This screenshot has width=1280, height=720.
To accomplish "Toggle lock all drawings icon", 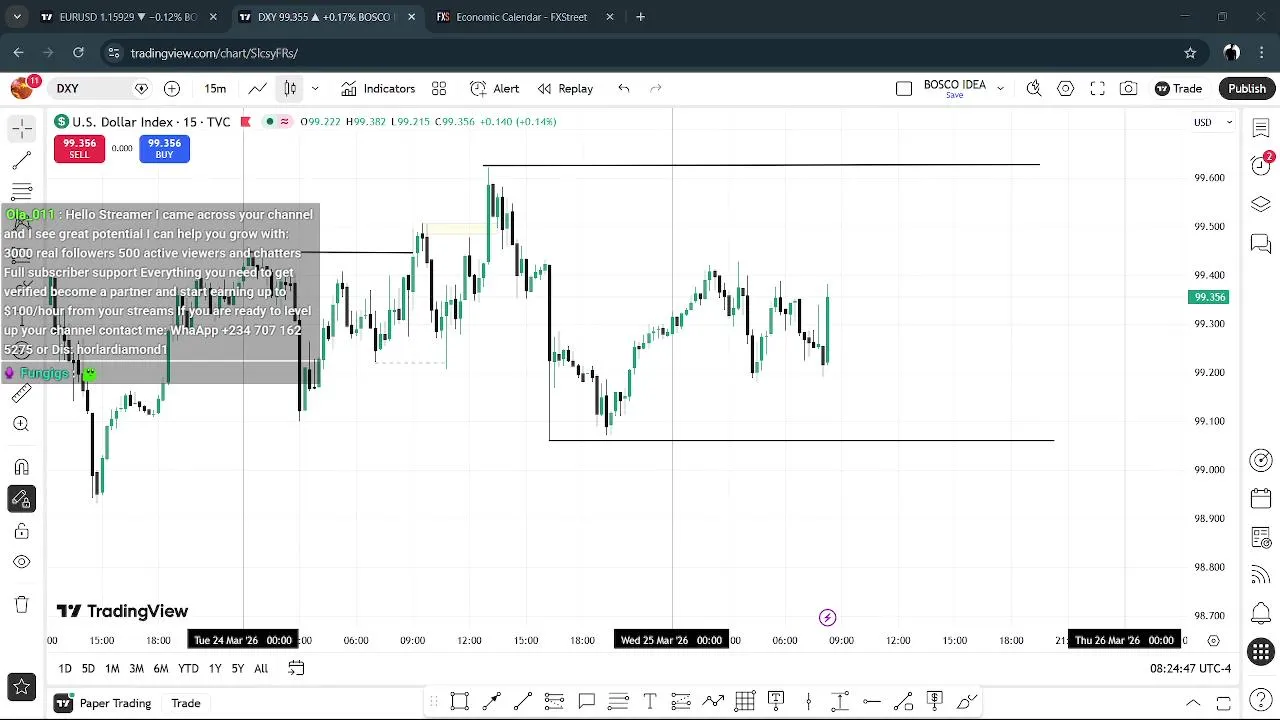I will coord(21,531).
